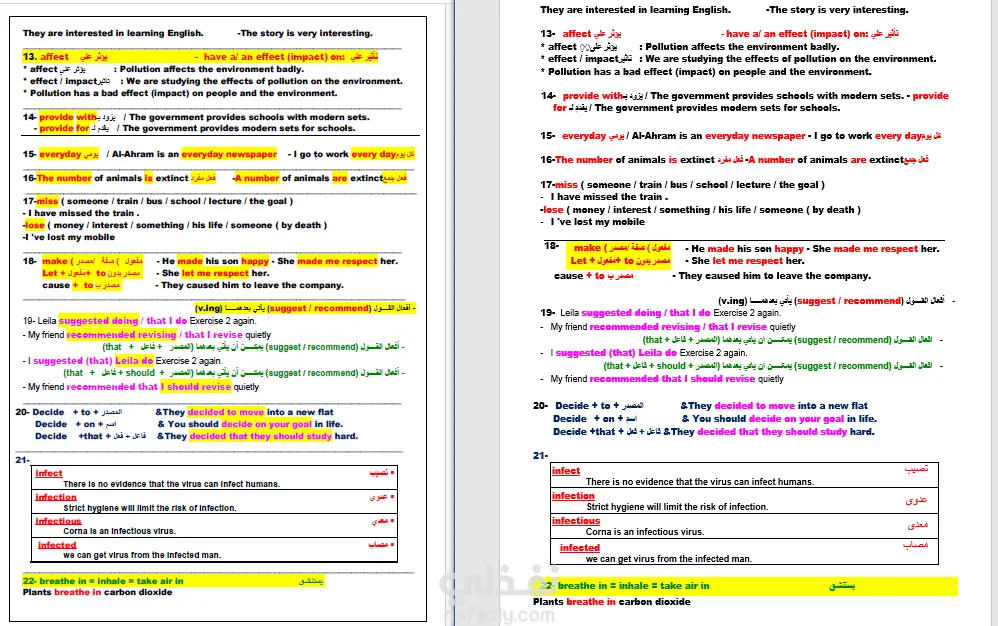Click underlined 'infection' in right page table

pyautogui.click(x=573, y=496)
